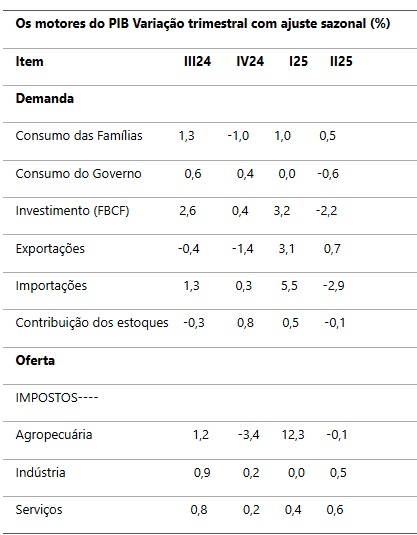417x535 pixels.
Task: Select the Consumo das Famílias row label
Action: 79,136
